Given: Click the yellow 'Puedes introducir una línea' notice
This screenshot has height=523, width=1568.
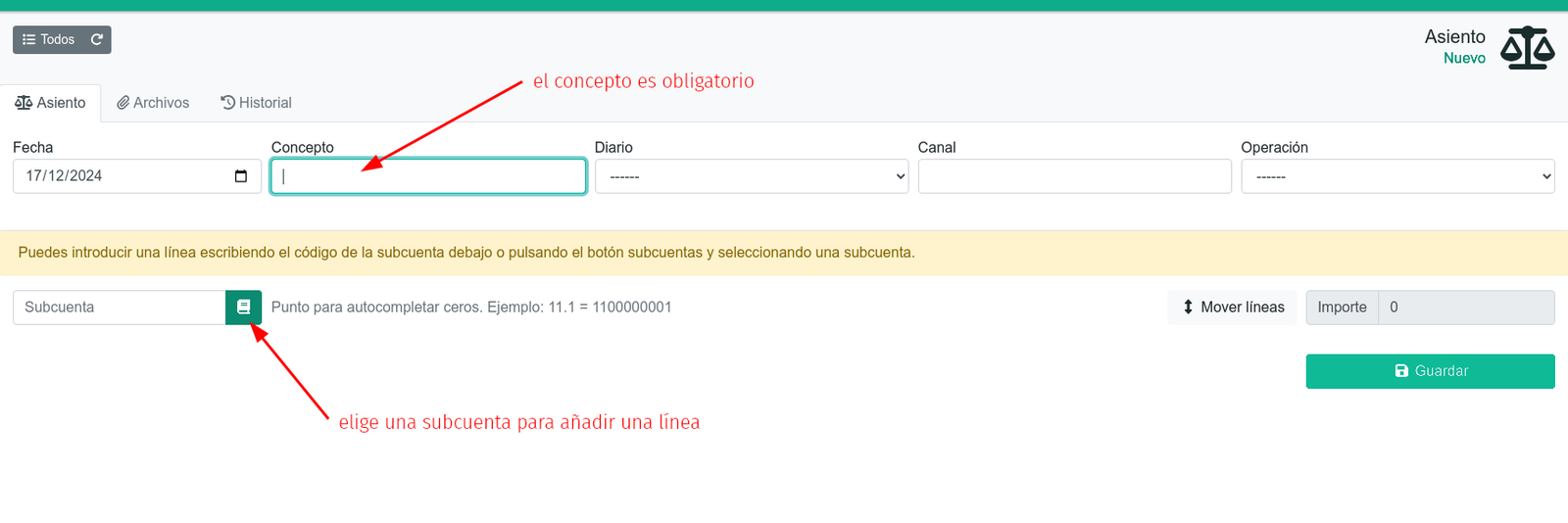Looking at the screenshot, I should [784, 253].
